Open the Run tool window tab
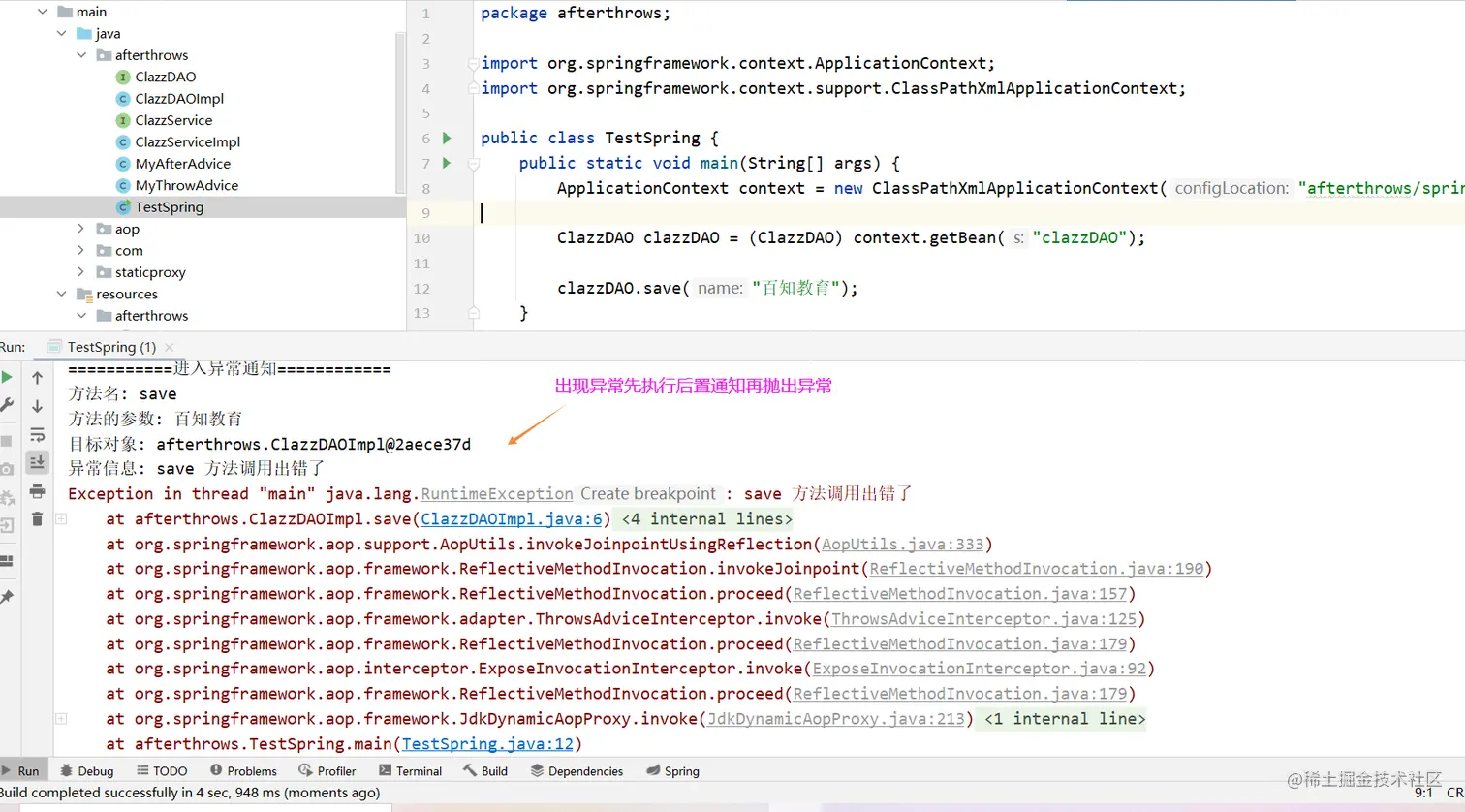 click(21, 771)
